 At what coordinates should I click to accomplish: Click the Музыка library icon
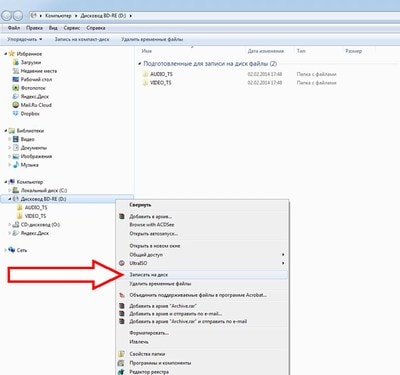tap(15, 165)
